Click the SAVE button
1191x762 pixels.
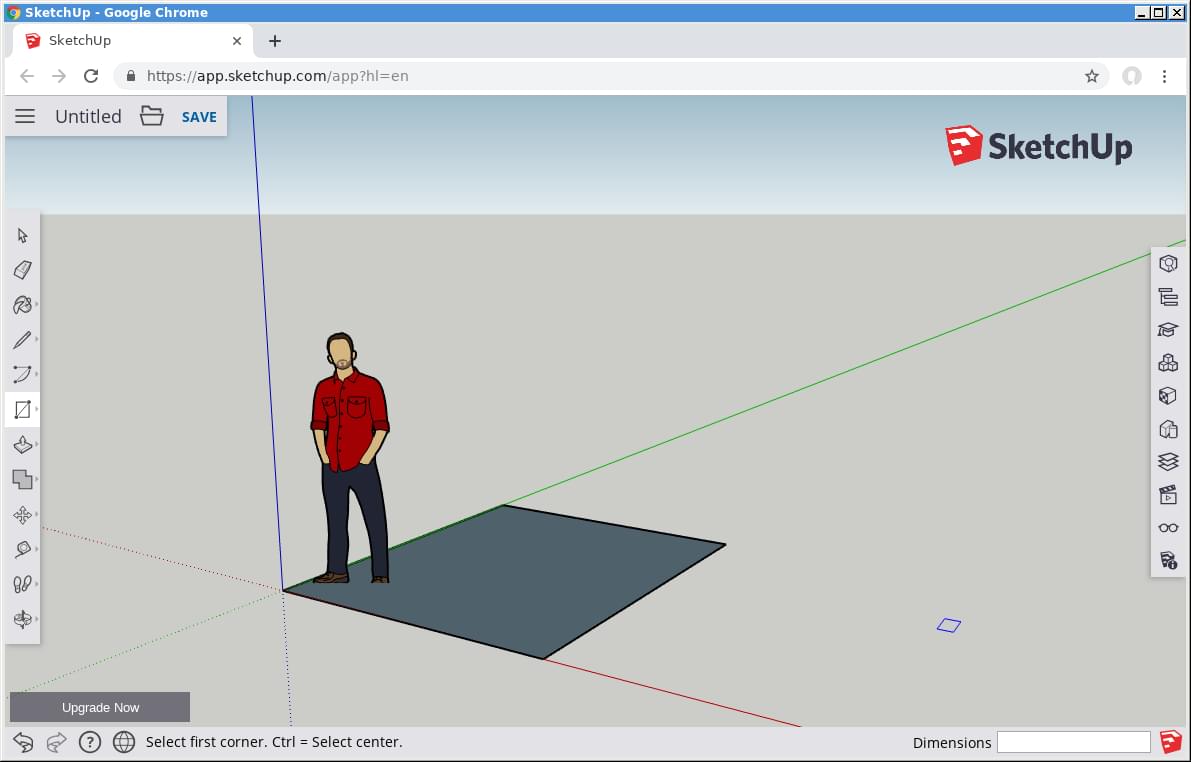coord(199,117)
